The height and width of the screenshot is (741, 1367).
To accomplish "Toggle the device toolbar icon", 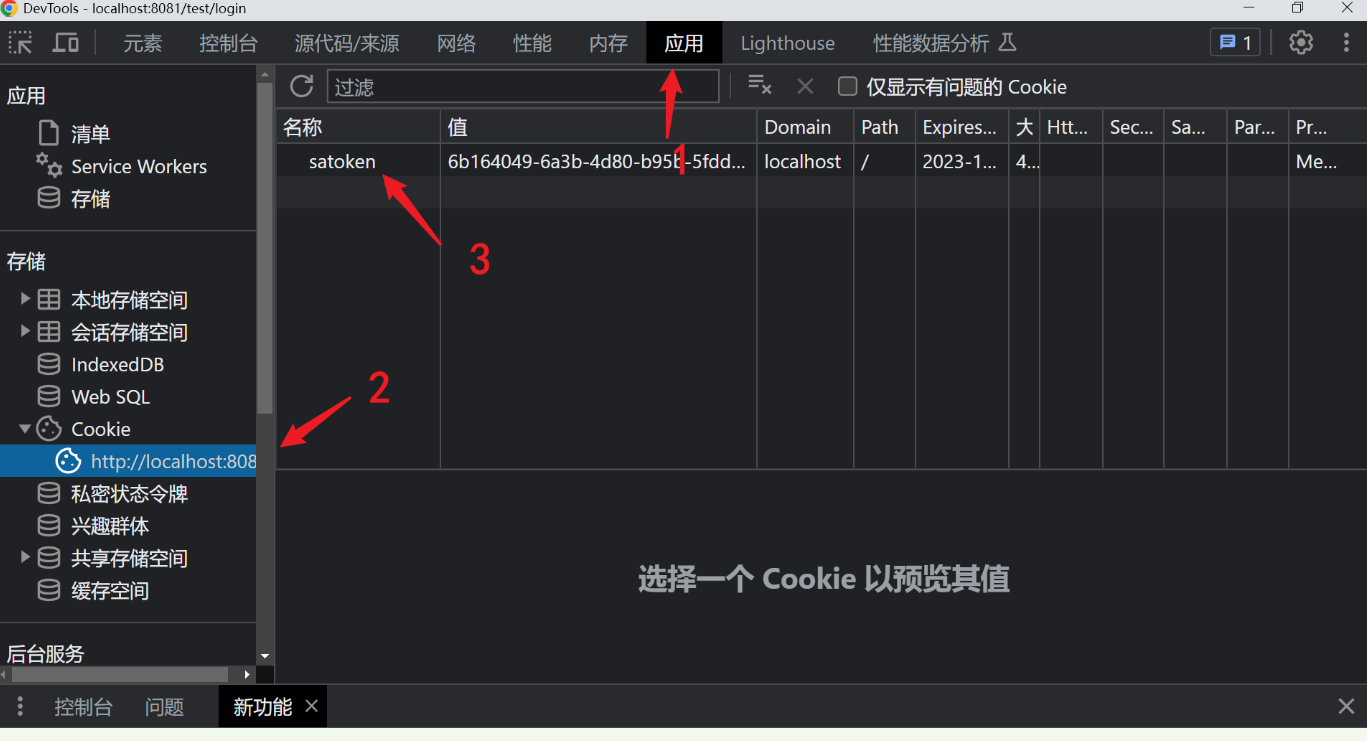I will tap(66, 43).
